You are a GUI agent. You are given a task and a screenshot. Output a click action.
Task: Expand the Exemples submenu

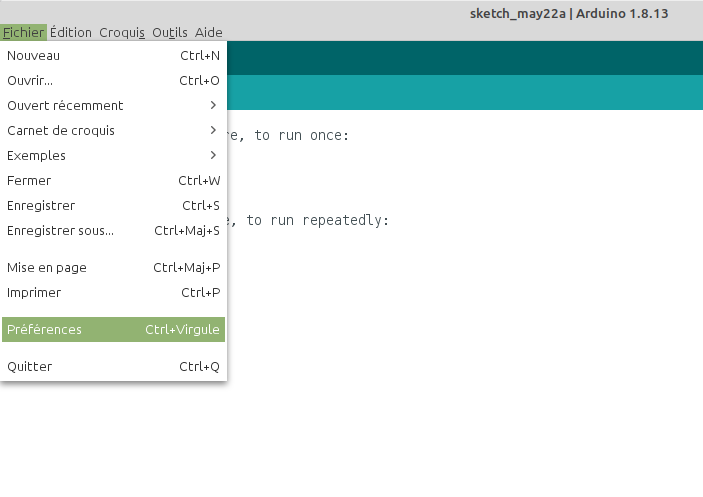(x=113, y=156)
